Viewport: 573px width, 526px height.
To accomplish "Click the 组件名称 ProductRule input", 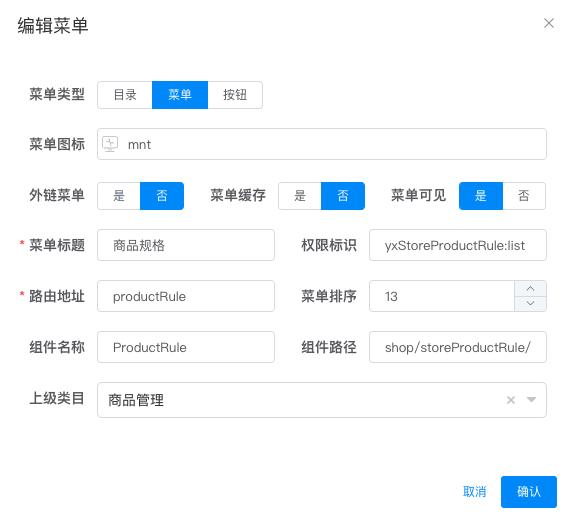I will coord(186,347).
